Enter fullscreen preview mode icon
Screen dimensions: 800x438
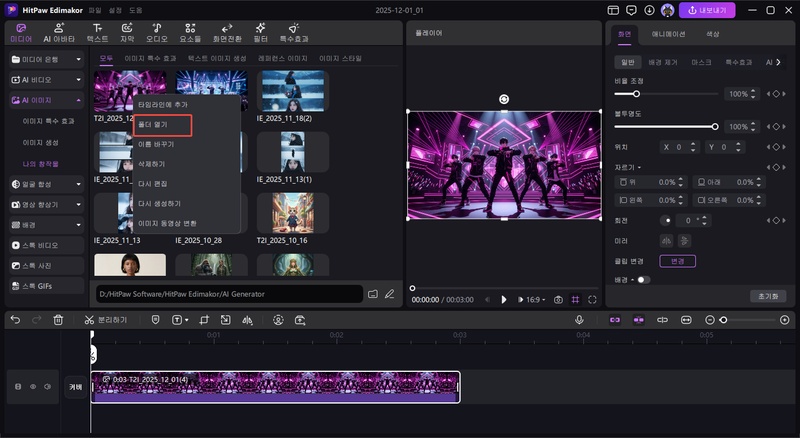[x=593, y=299]
